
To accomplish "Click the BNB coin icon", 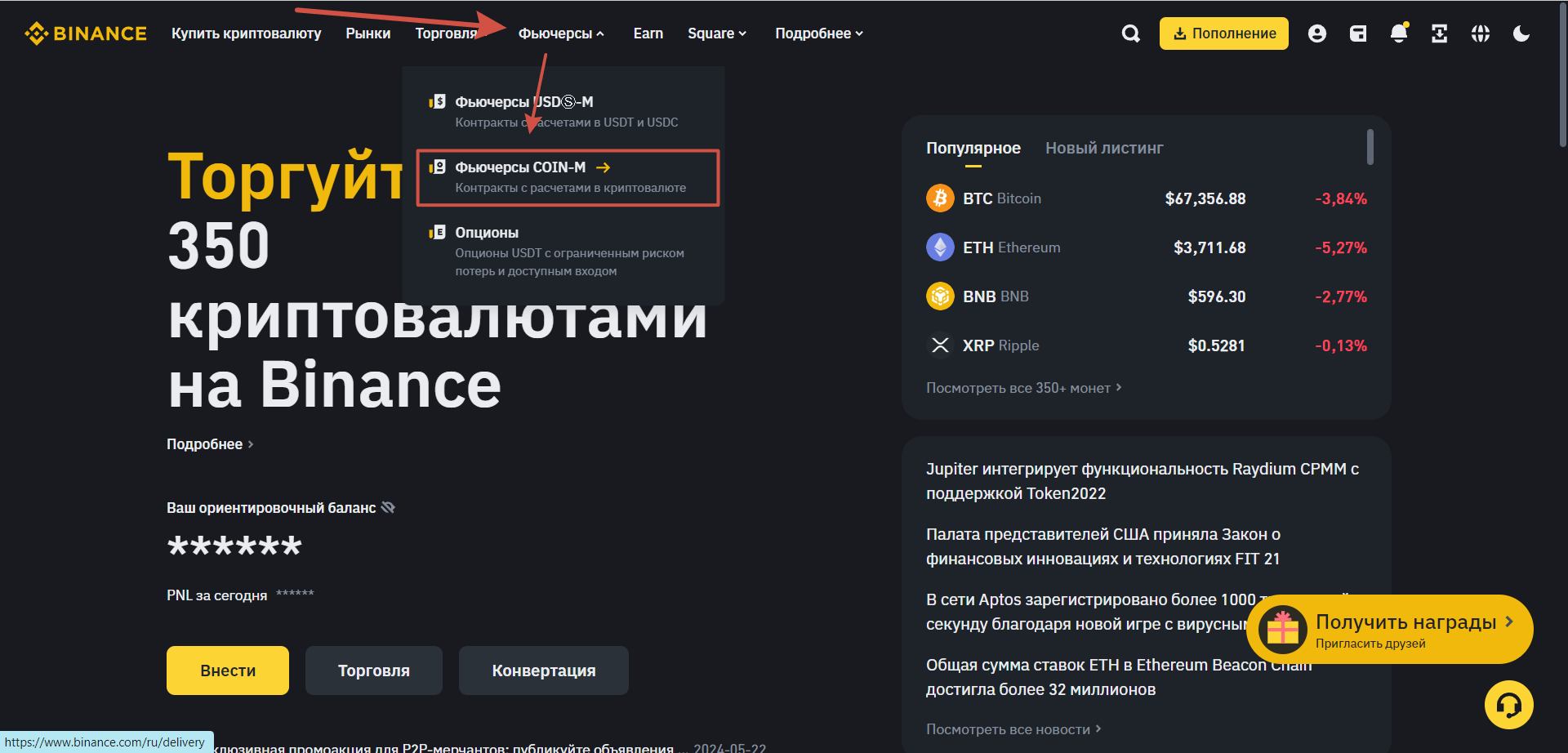I will coord(940,296).
